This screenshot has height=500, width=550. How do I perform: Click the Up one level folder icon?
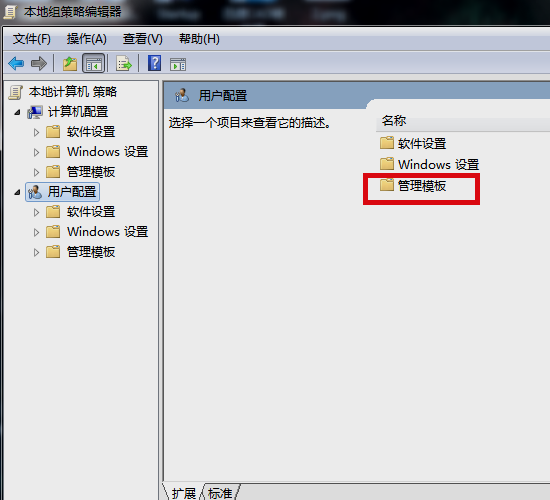[x=70, y=64]
